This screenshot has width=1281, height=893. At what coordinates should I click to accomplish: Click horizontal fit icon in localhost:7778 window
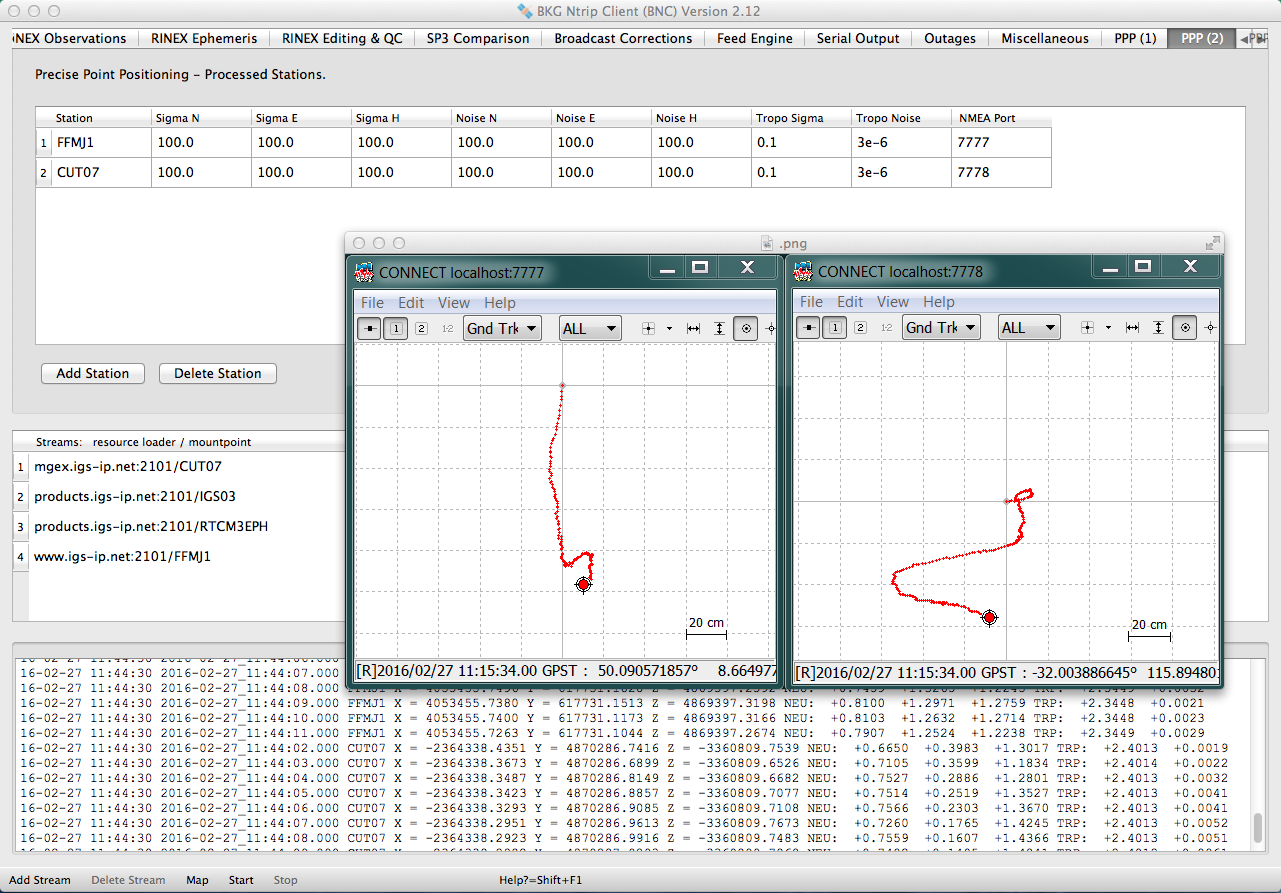[x=1132, y=327]
